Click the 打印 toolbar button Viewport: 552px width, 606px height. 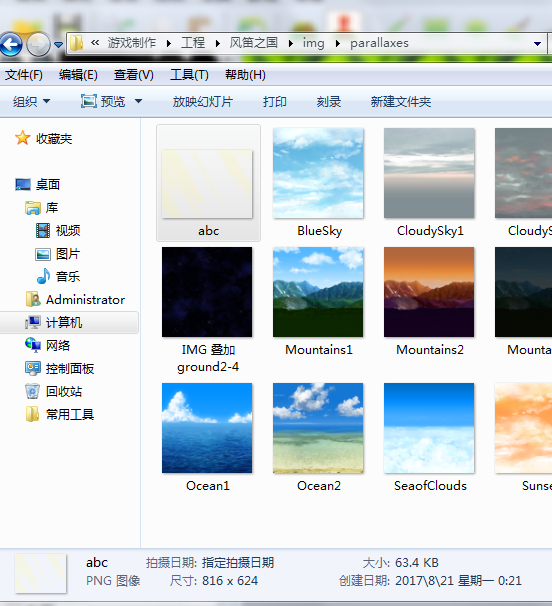[x=274, y=102]
